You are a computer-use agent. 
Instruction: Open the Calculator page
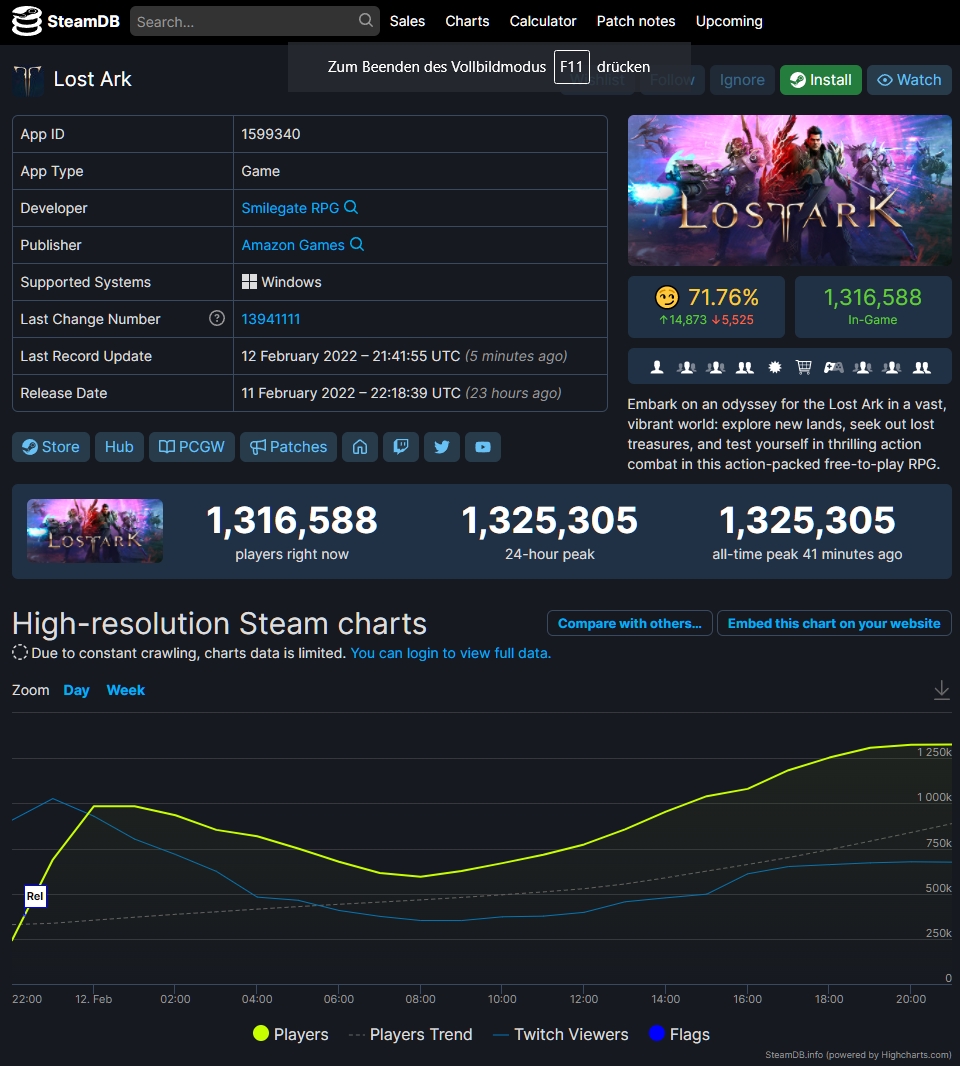[543, 21]
